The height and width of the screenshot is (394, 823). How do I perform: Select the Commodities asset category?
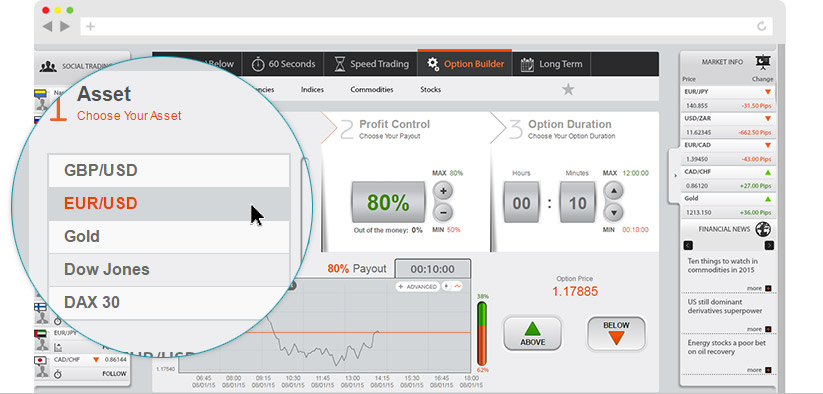pyautogui.click(x=372, y=90)
